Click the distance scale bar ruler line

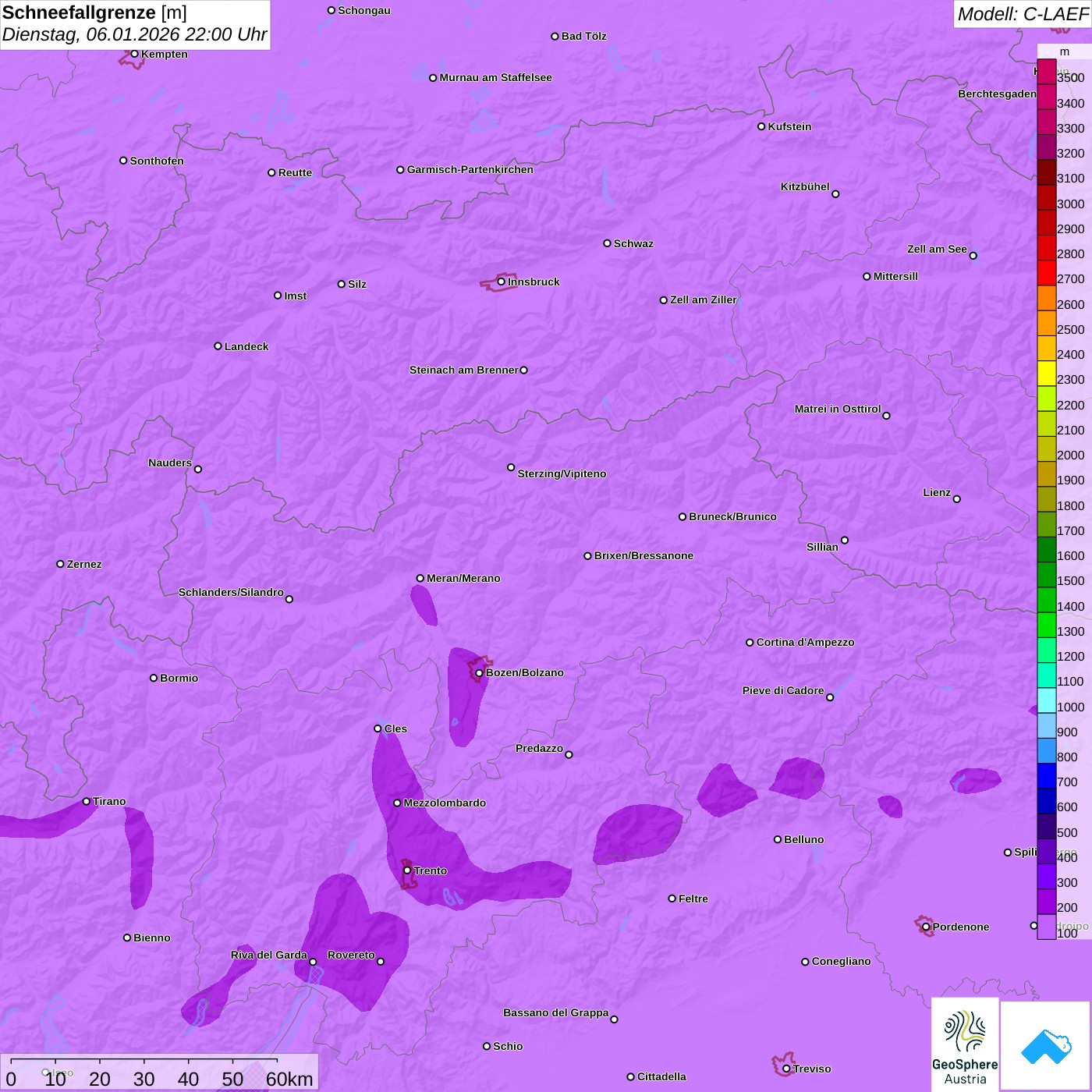tap(144, 1061)
